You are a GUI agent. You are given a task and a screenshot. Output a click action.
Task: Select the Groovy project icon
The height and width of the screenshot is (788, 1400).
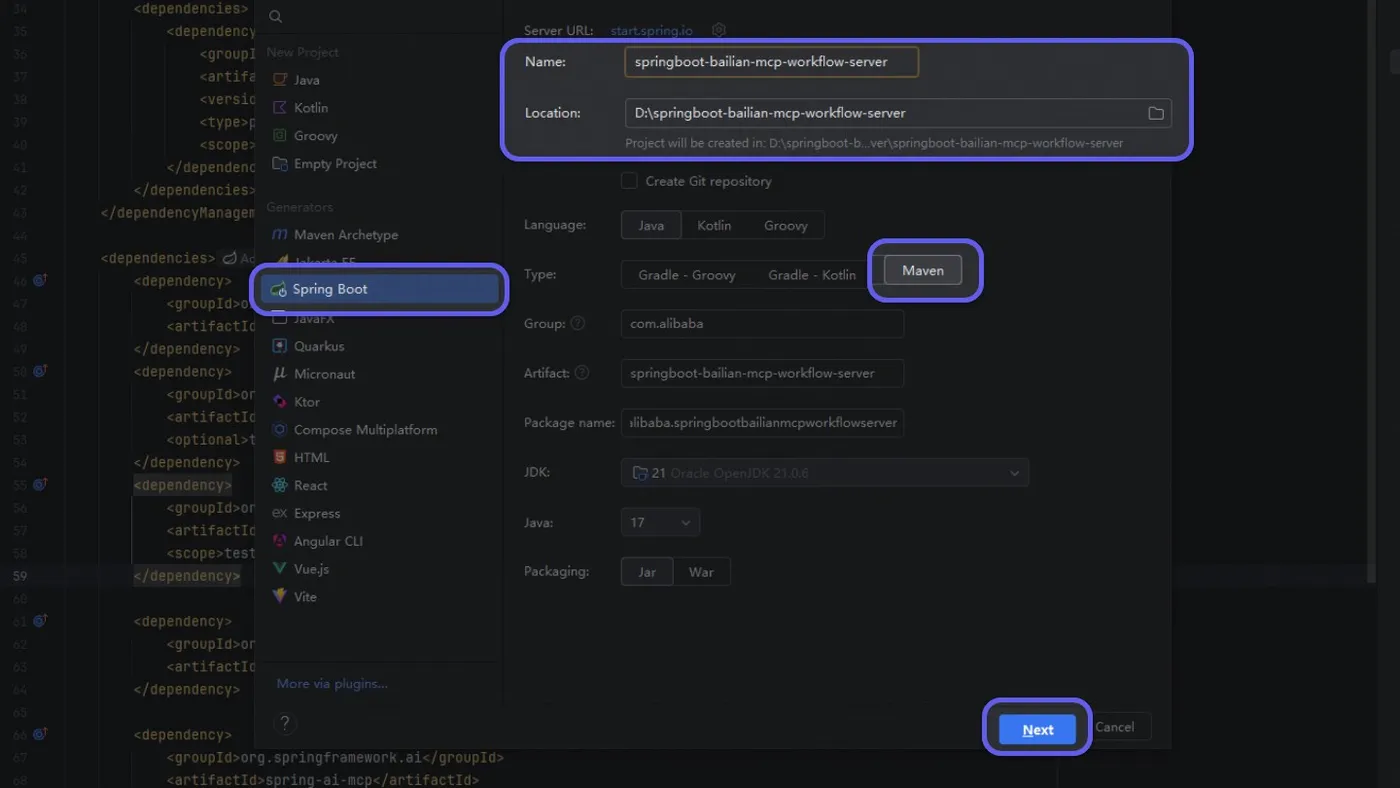click(x=280, y=136)
